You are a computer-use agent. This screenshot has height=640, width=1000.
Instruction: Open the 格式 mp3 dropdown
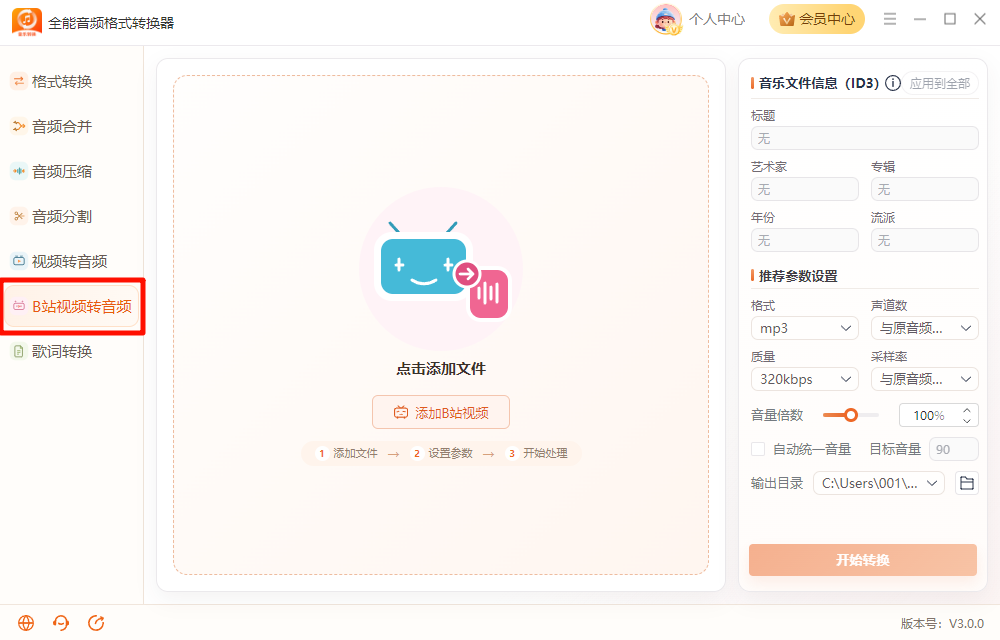pyautogui.click(x=805, y=328)
